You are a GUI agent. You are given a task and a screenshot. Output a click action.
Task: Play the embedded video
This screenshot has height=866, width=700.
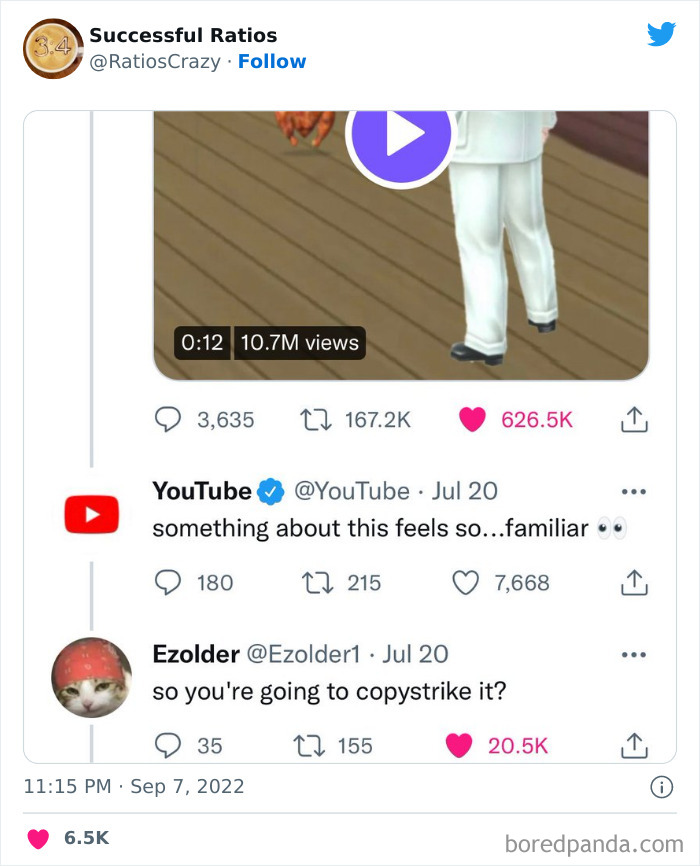tap(399, 135)
